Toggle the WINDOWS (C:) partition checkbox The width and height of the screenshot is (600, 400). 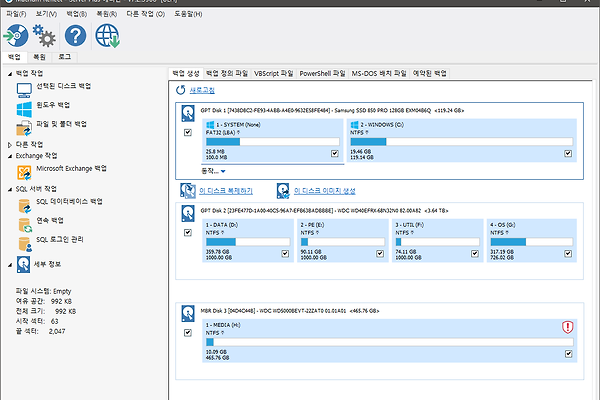click(x=568, y=154)
